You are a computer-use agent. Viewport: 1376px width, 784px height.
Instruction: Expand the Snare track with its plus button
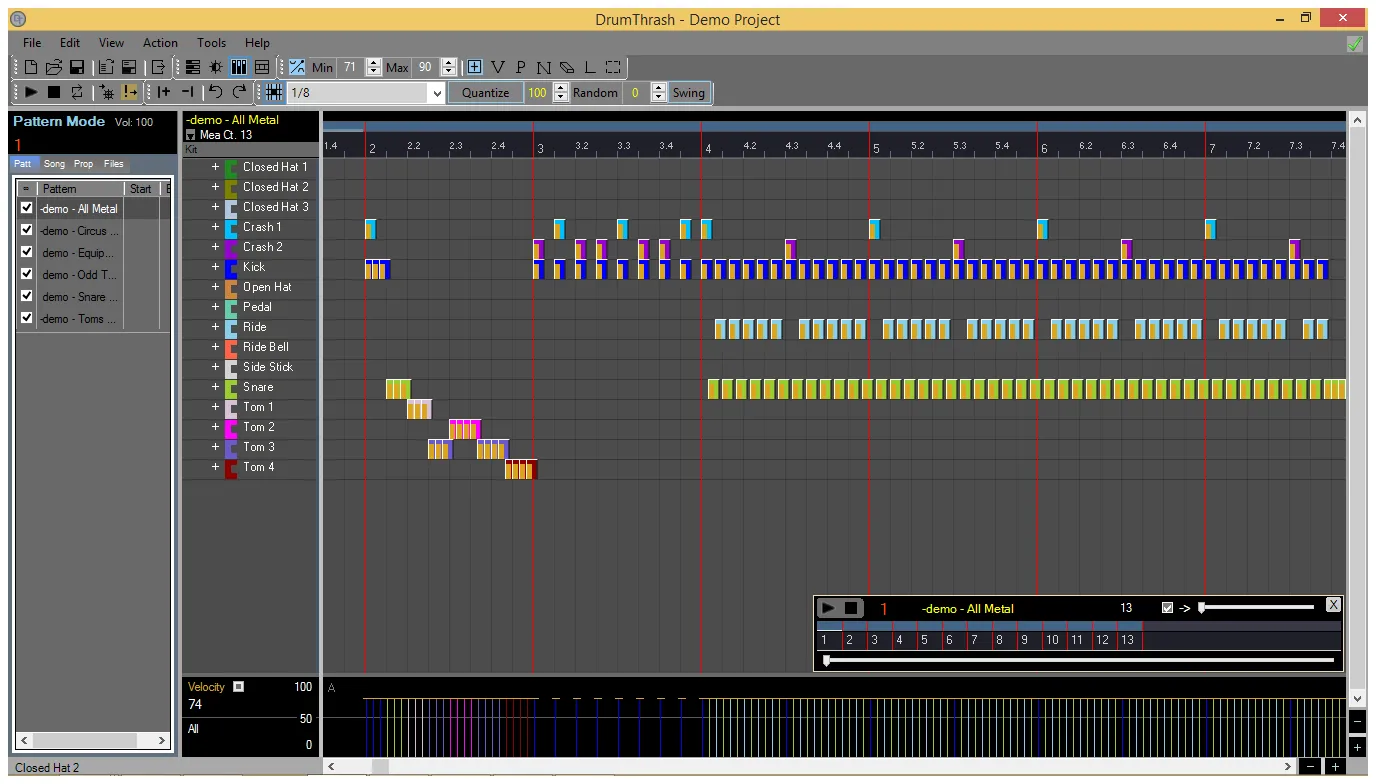pos(216,387)
